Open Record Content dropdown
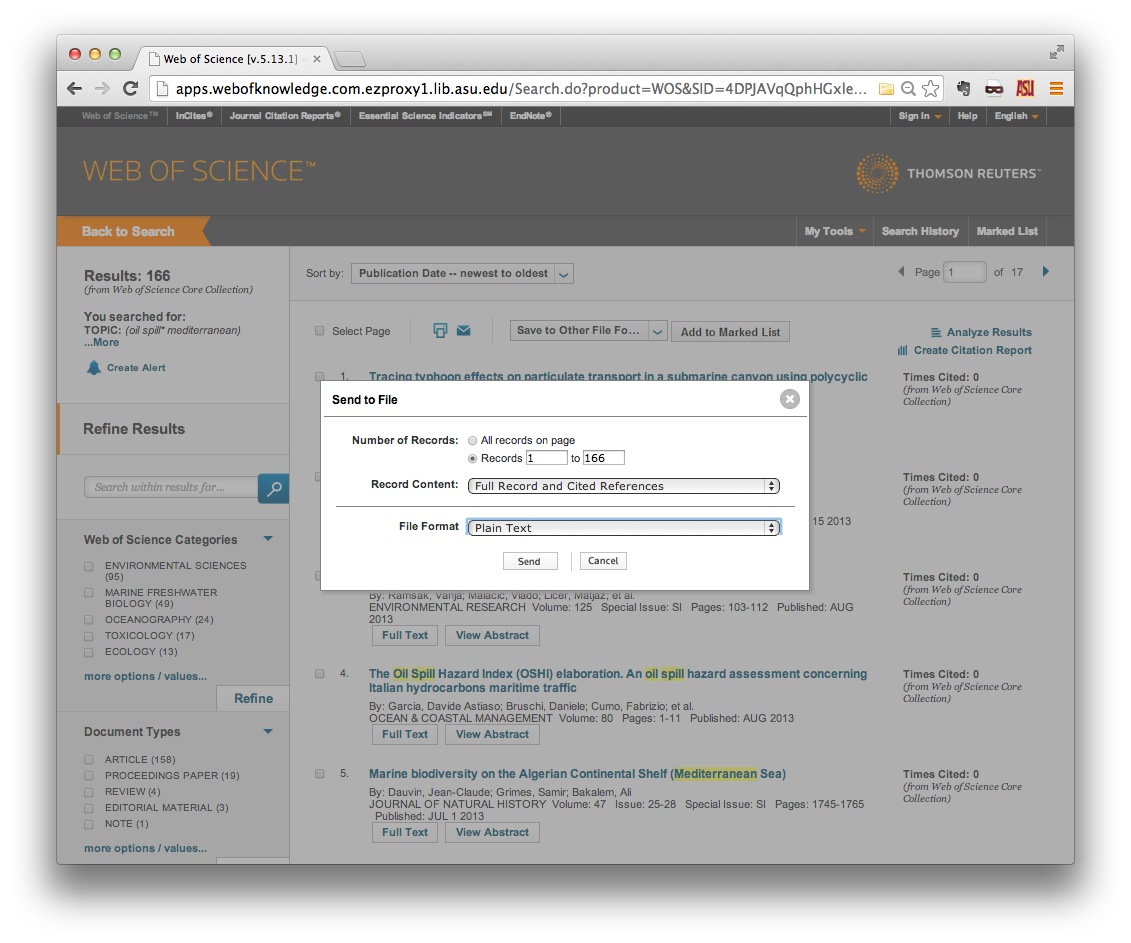The image size is (1131, 943). [624, 486]
